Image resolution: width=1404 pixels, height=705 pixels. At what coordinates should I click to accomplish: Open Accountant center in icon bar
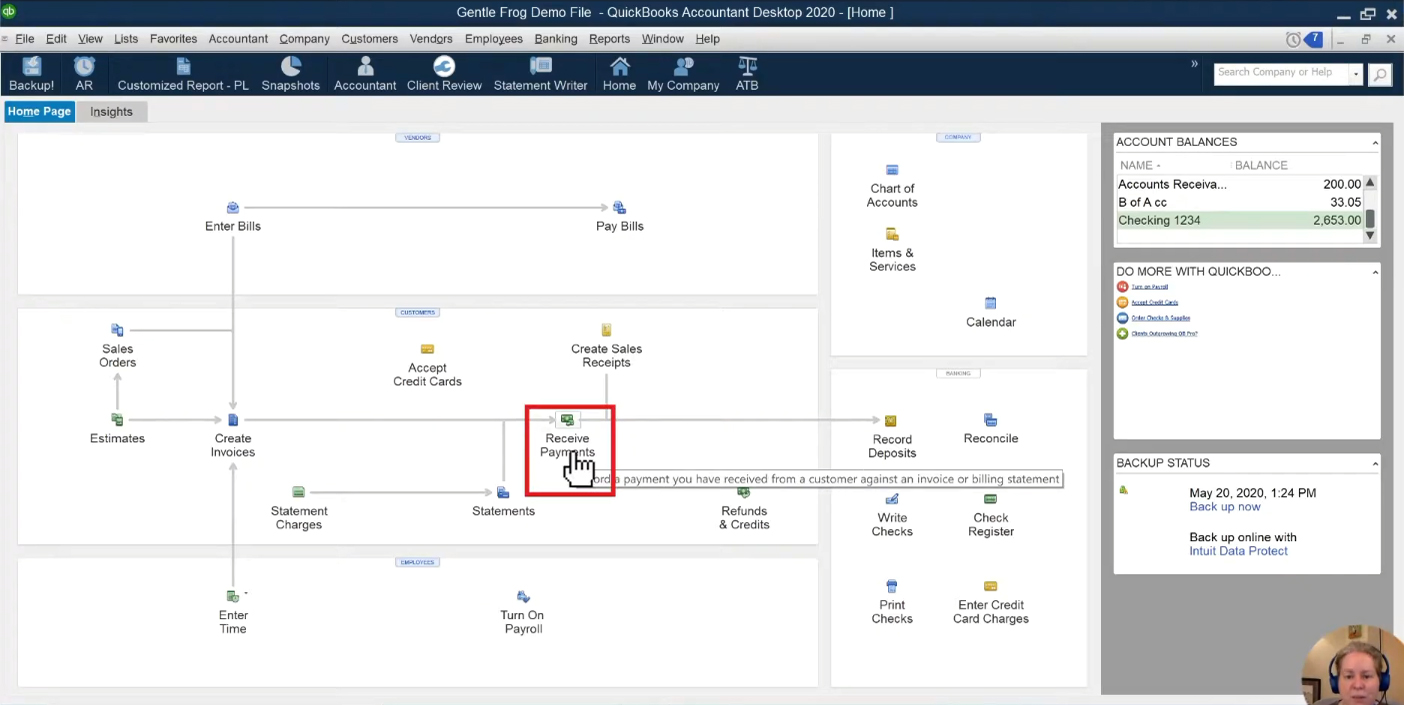tap(365, 74)
